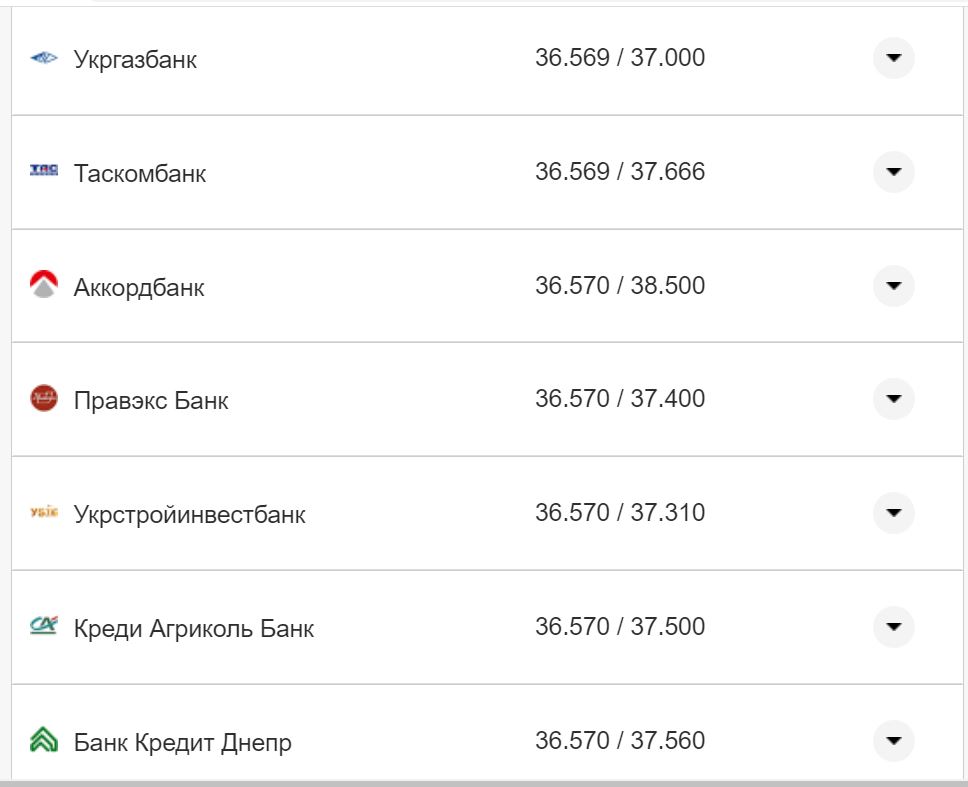Viewport: 968px width, 787px height.
Task: Expand the Банк Кредит Днепр arrow
Action: tap(893, 740)
